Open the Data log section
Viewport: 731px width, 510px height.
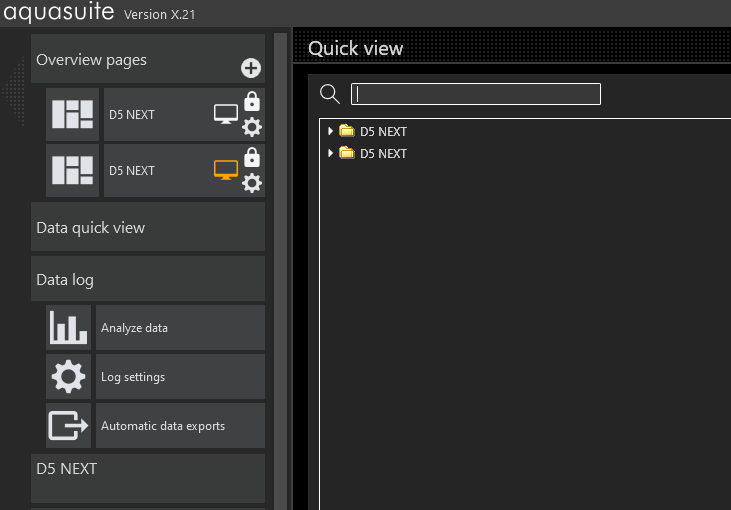tap(147, 280)
